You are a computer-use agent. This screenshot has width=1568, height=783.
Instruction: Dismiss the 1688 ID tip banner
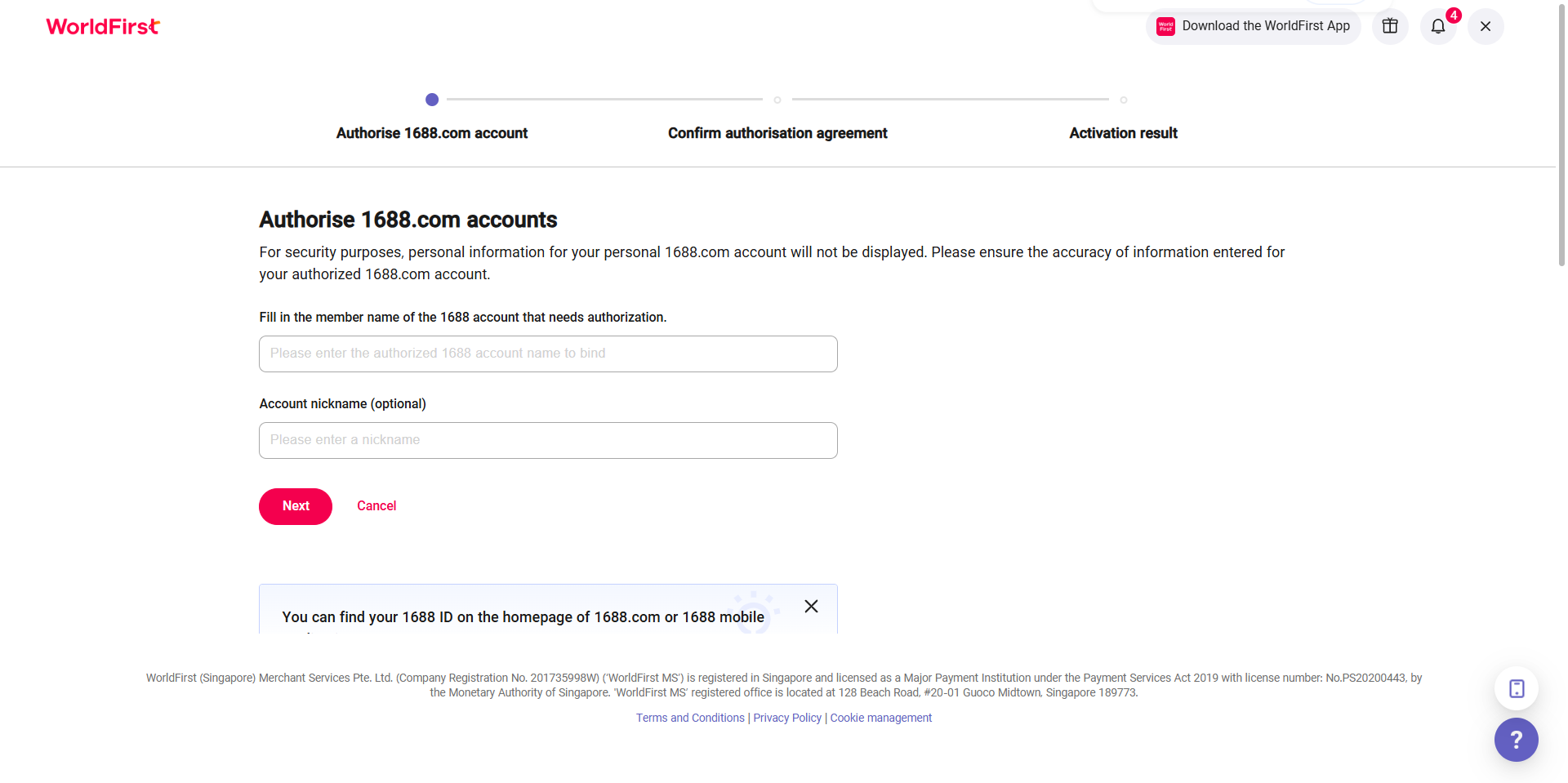(x=810, y=607)
